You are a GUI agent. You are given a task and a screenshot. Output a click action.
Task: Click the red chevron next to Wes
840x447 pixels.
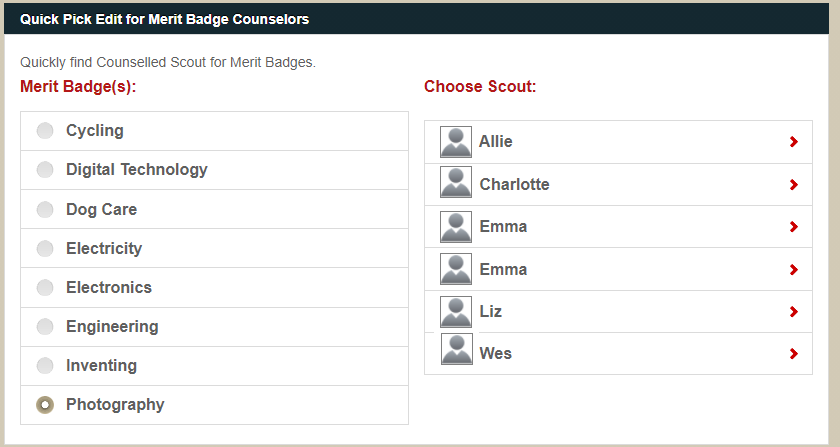pos(794,354)
